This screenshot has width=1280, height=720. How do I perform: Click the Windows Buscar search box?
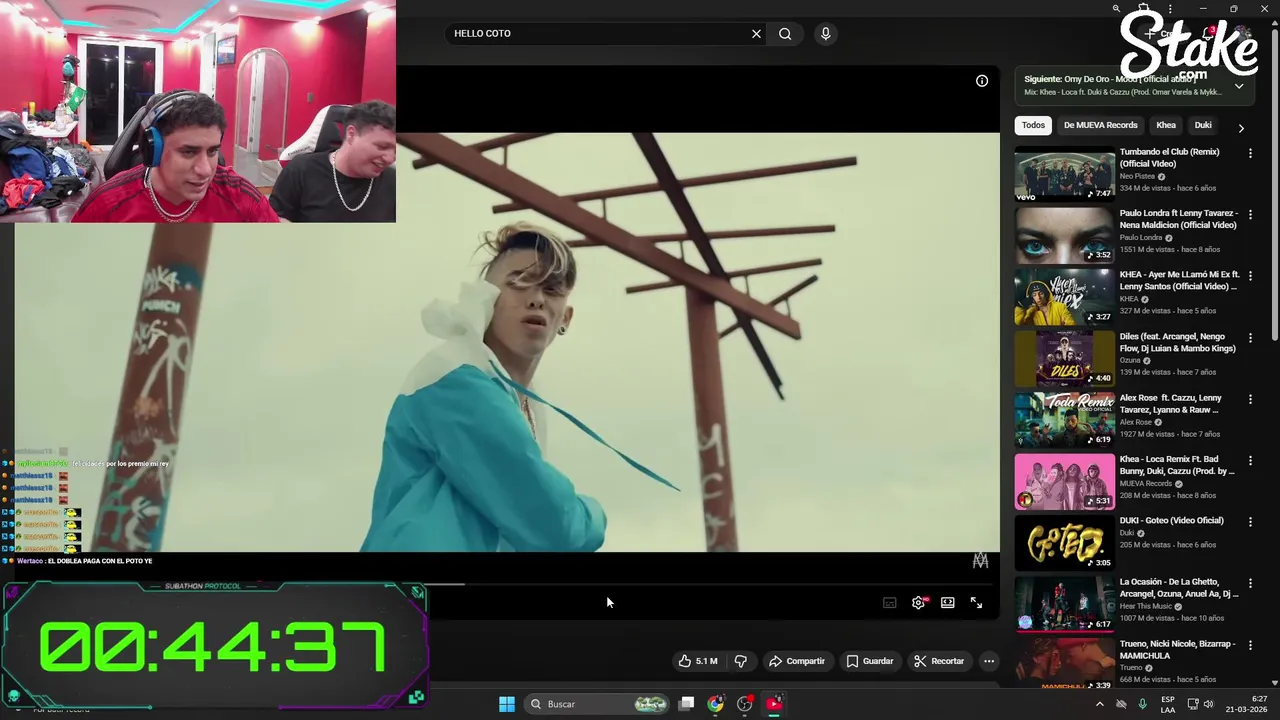click(597, 704)
